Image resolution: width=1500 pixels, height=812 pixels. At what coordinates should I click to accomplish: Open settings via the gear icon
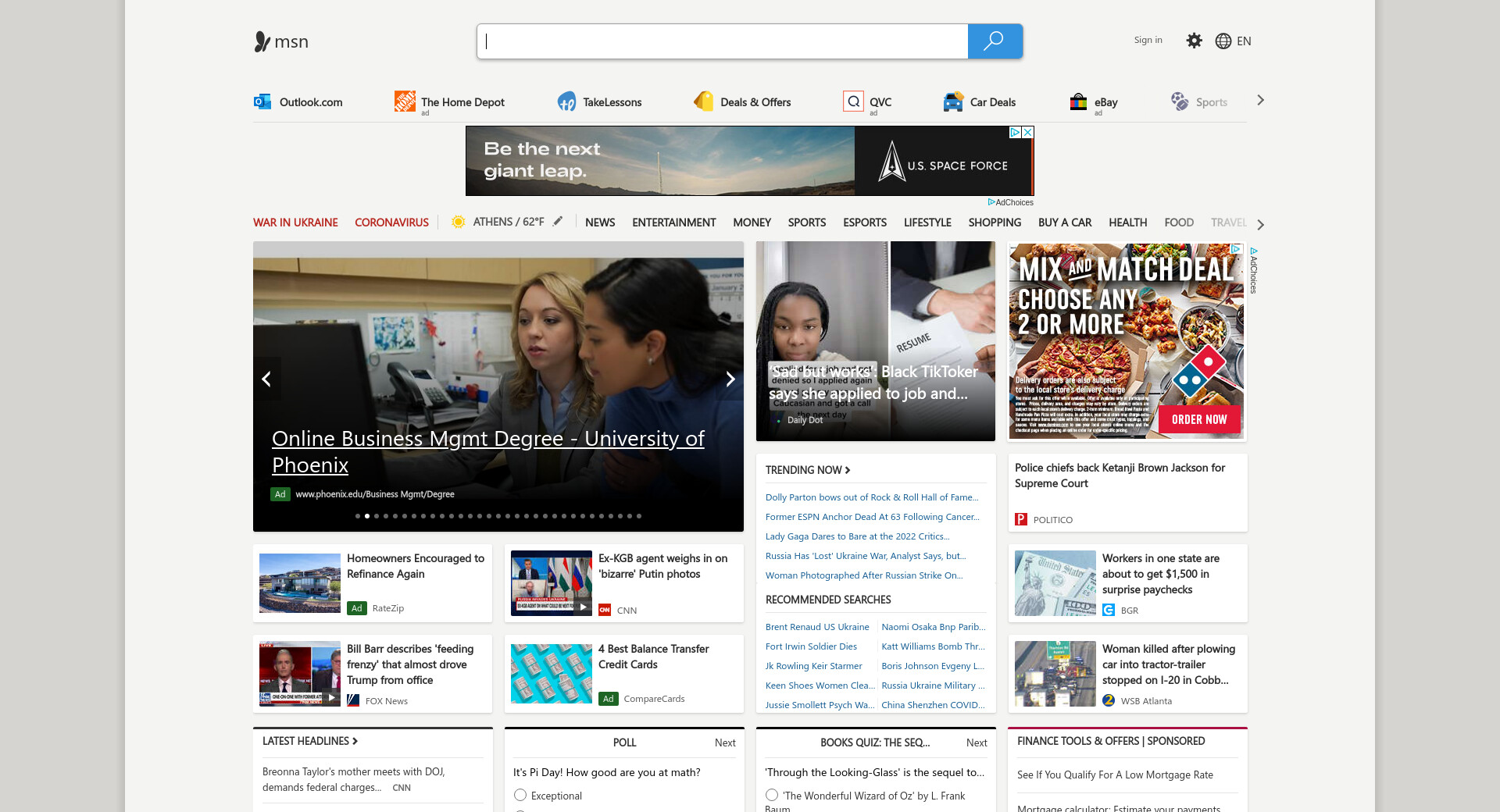1194,41
